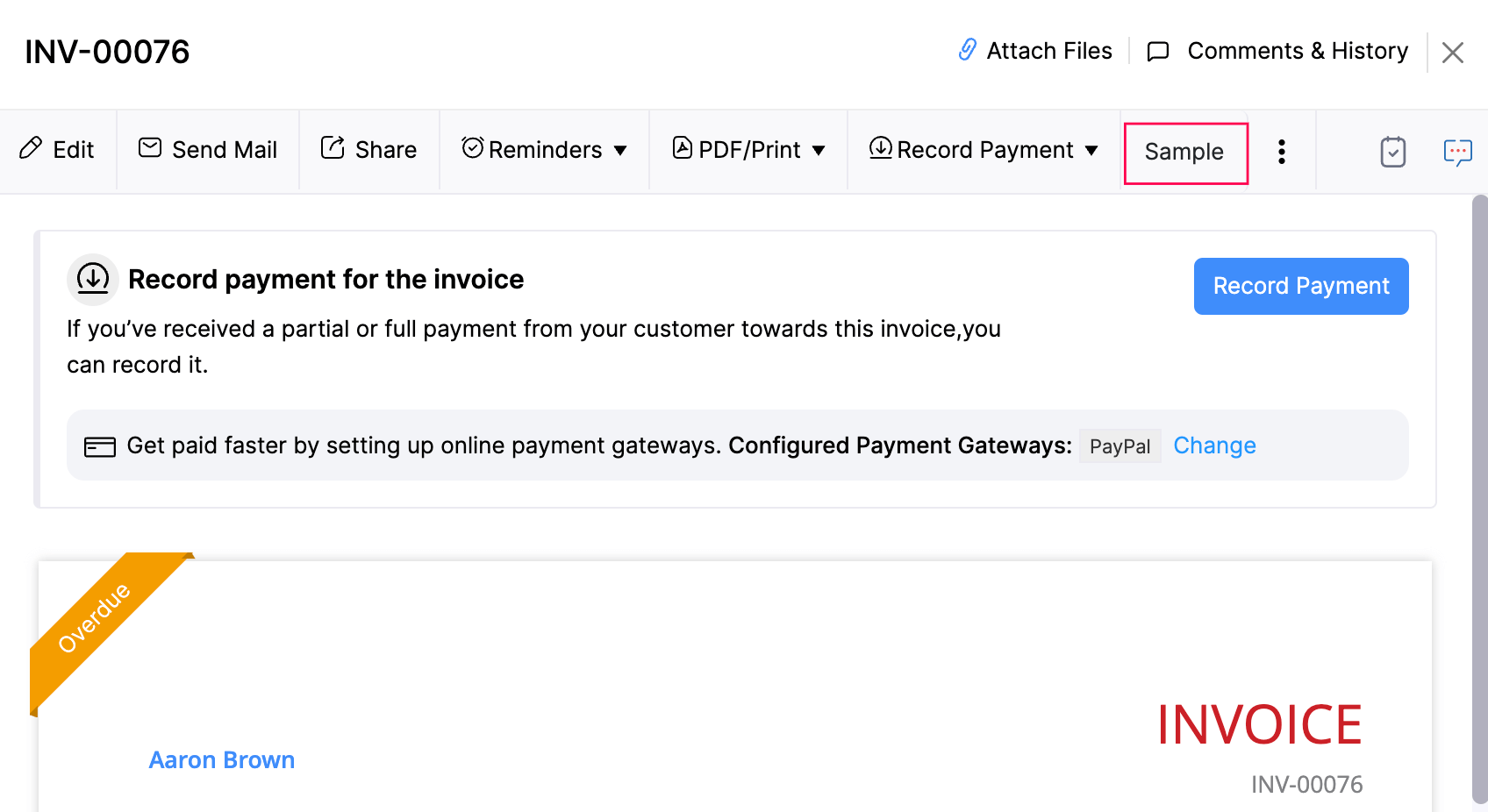The width and height of the screenshot is (1488, 812).
Task: Click the pencil Edit icon
Action: point(31,148)
